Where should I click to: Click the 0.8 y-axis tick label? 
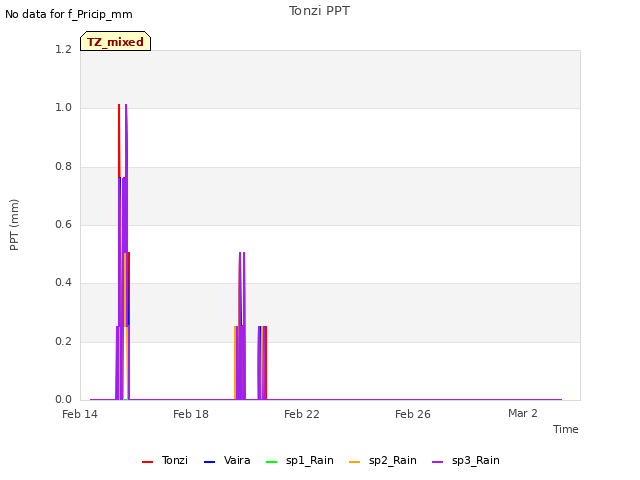(x=63, y=166)
